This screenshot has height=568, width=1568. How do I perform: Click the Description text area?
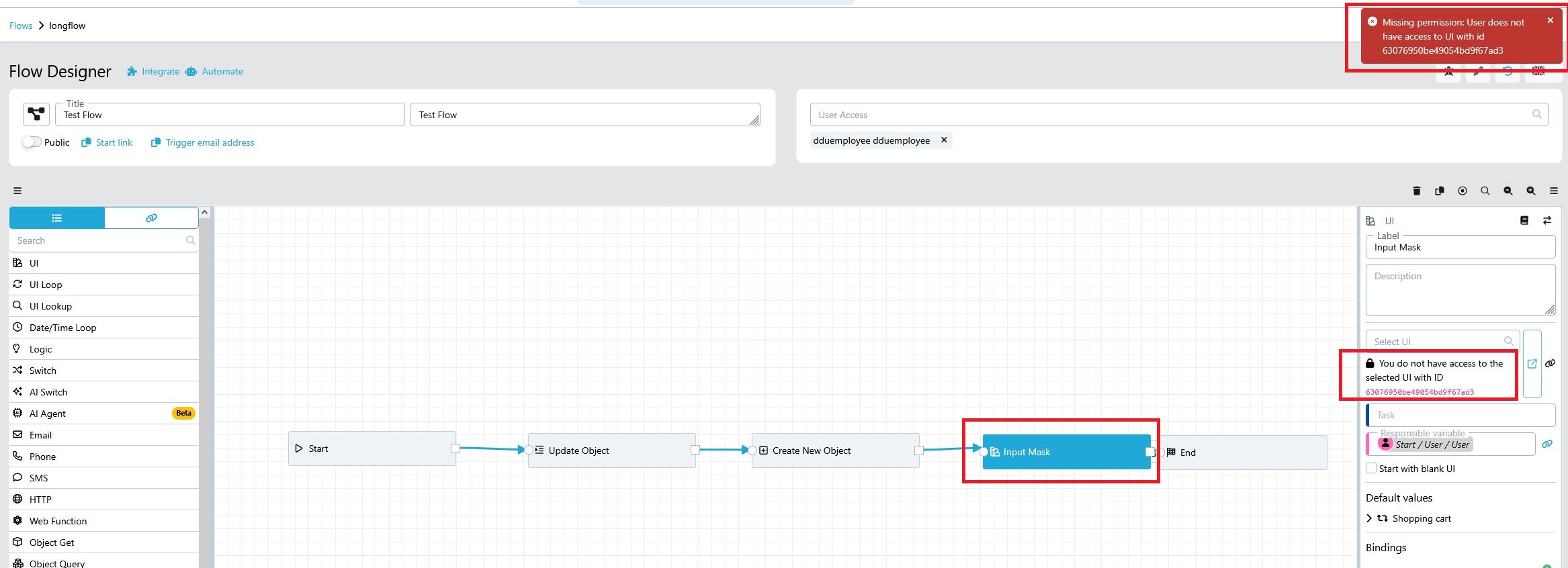1461,289
